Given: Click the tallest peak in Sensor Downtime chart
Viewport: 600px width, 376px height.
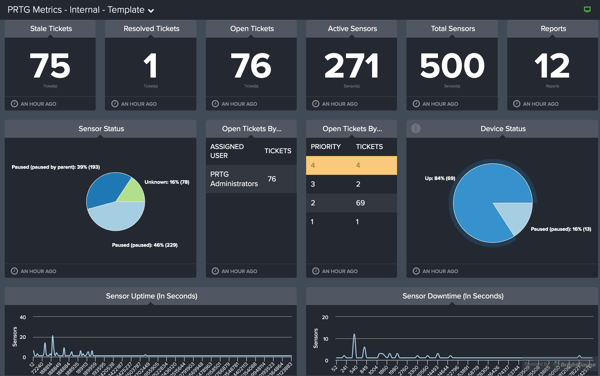Looking at the screenshot, I should pos(354,335).
